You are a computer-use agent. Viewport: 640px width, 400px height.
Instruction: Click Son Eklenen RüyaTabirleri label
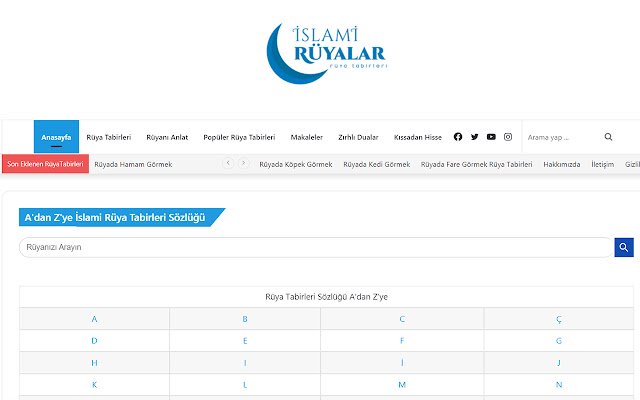pos(45,164)
